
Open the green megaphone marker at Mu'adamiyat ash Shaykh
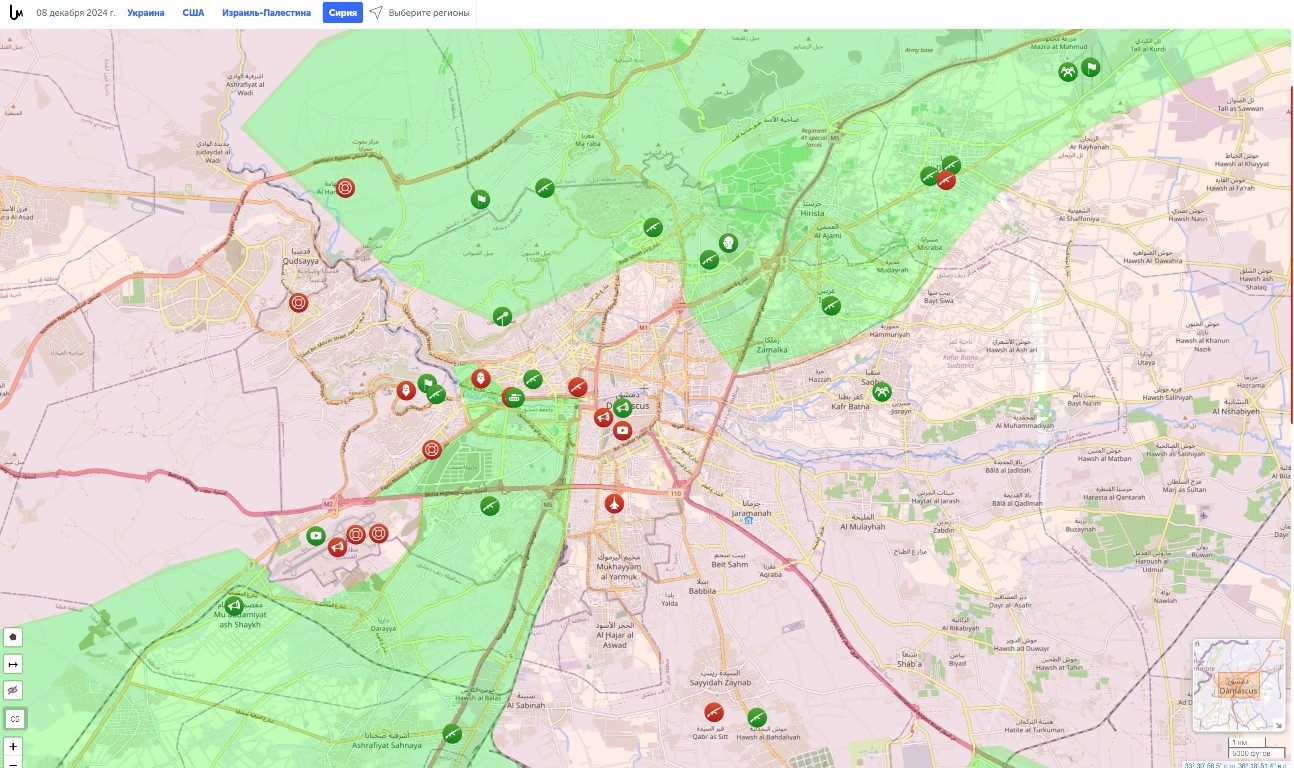pos(234,605)
